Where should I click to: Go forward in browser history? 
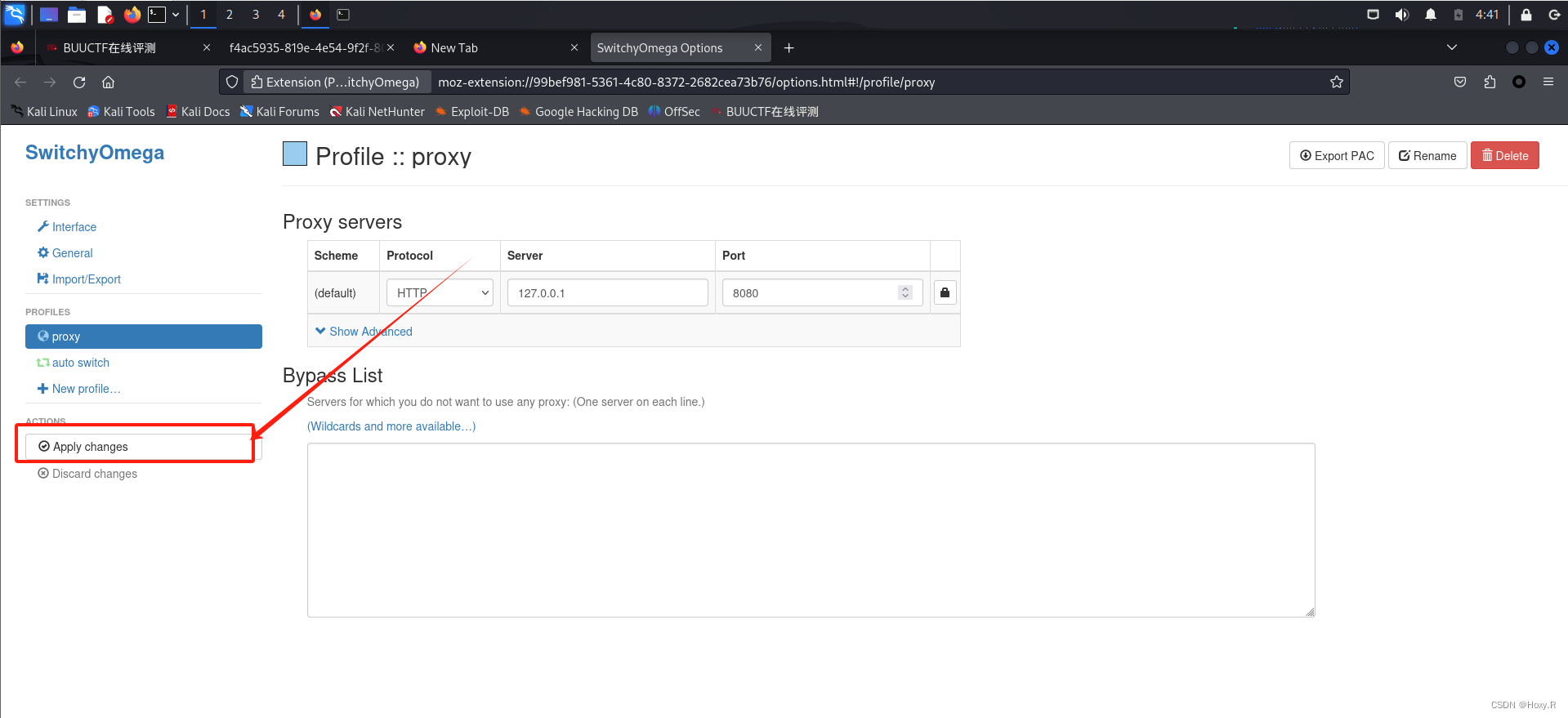(50, 82)
